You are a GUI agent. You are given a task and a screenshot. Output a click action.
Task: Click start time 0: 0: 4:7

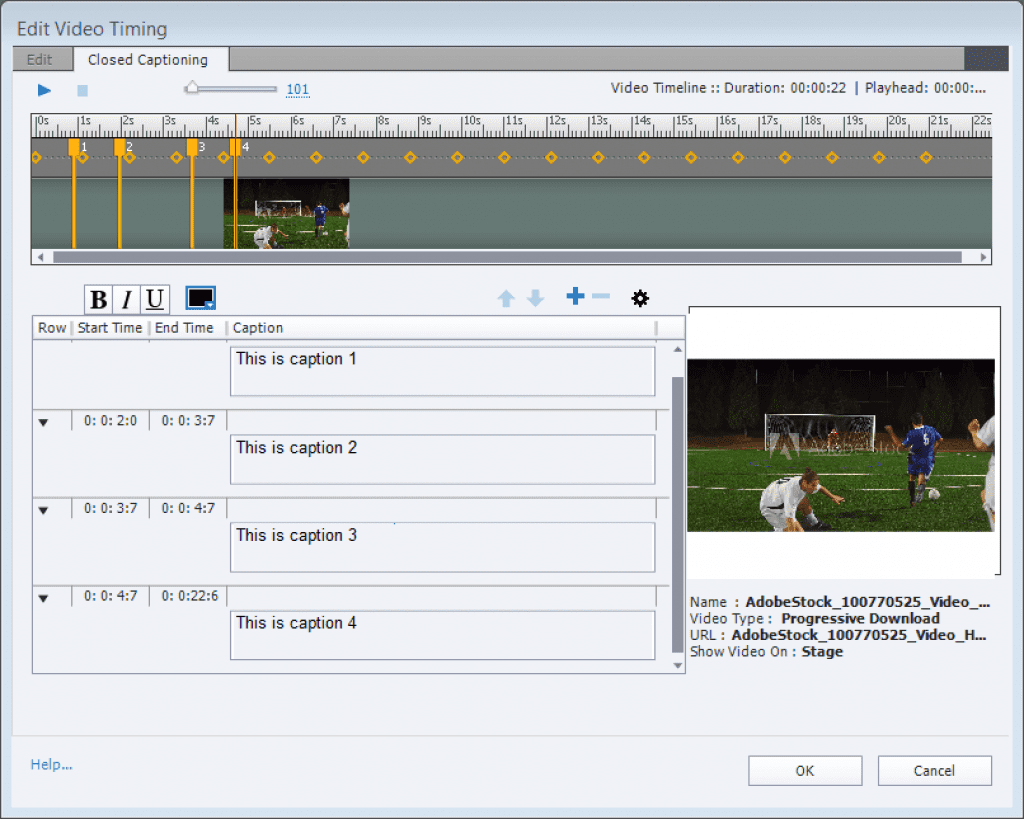110,596
